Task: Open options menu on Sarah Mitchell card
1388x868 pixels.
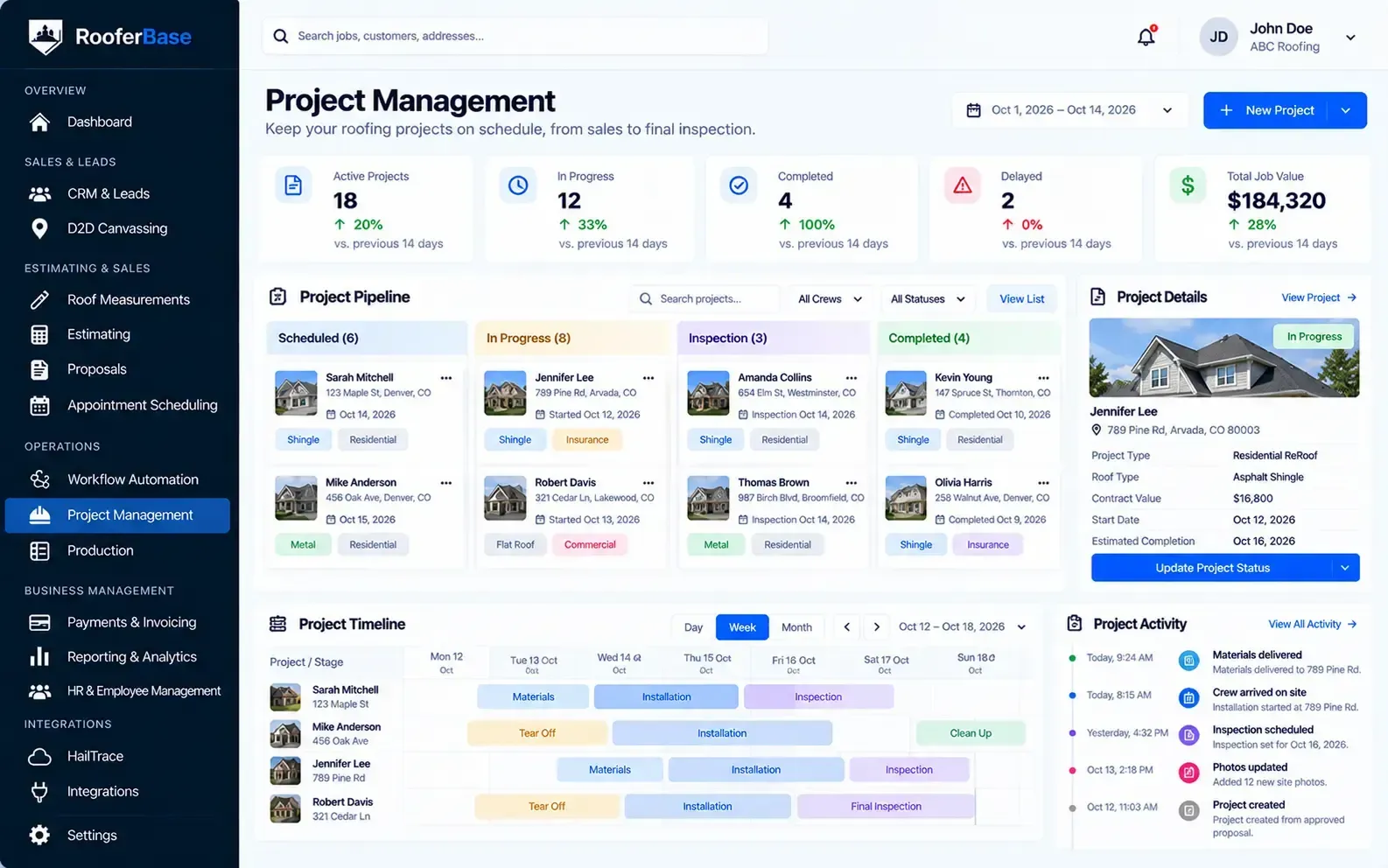Action: coord(446,378)
